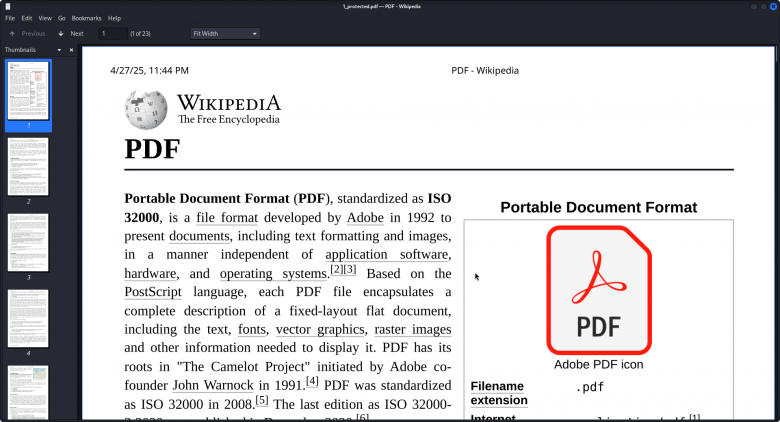Close the PDF viewer window
This screenshot has width=780, height=422.
click(x=774, y=6)
